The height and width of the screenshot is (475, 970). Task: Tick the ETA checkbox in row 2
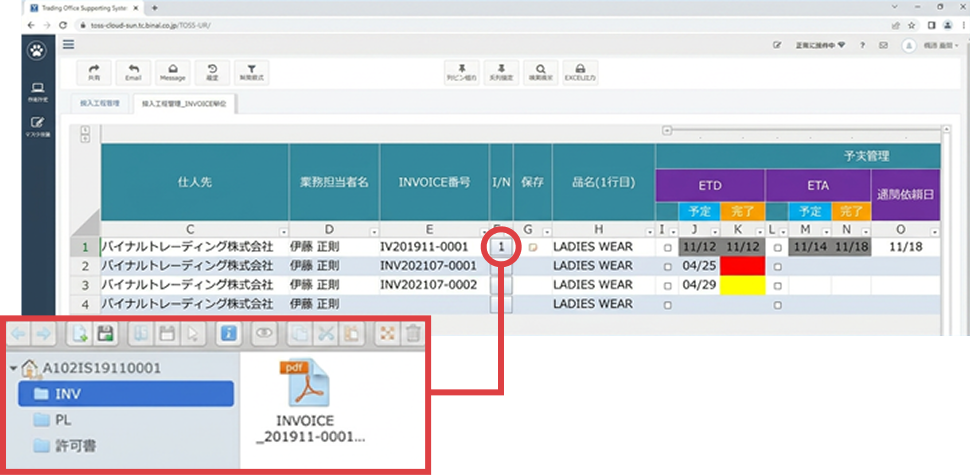click(x=778, y=267)
